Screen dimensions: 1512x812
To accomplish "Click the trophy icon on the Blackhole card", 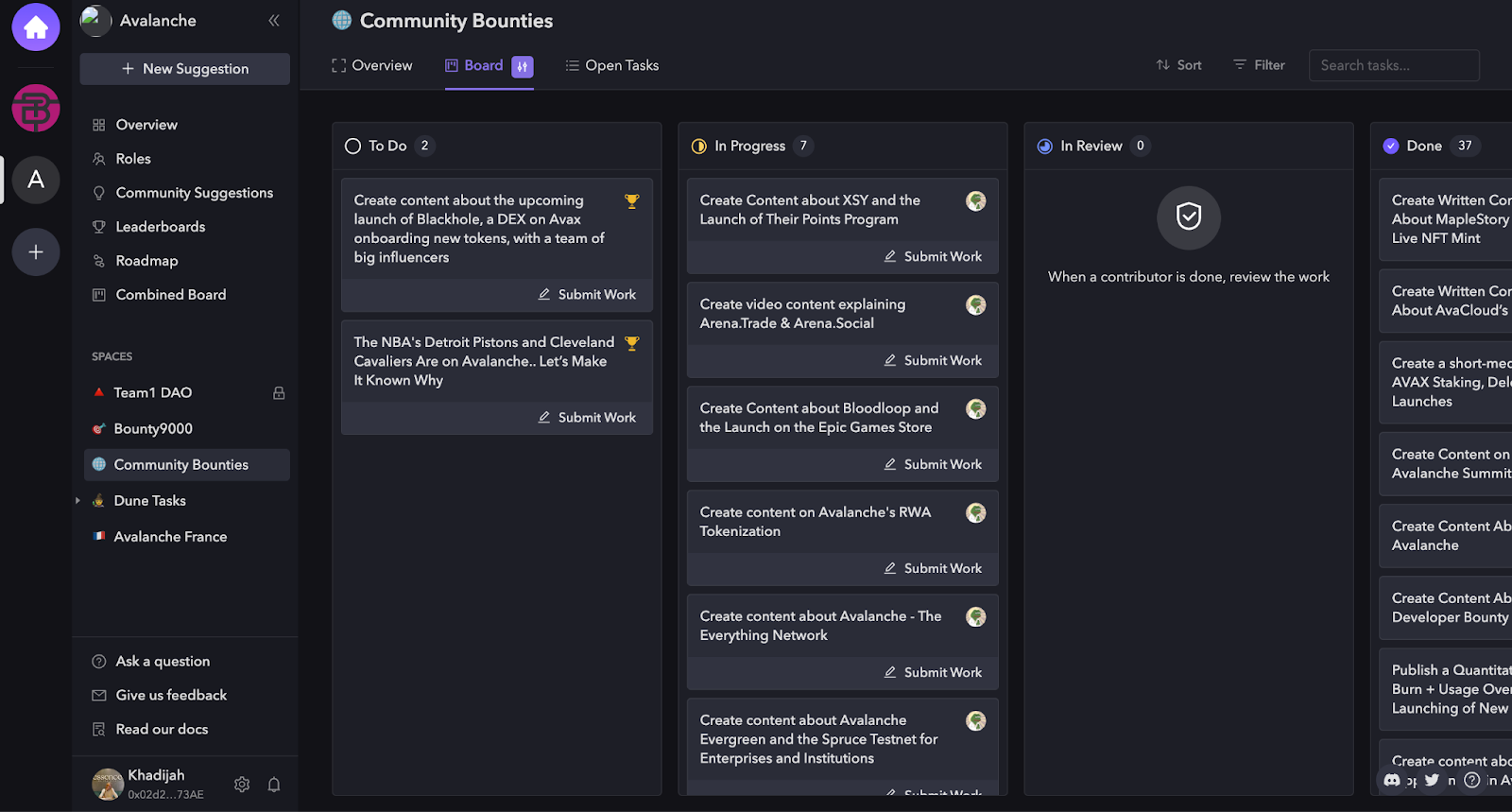I will pos(632,200).
